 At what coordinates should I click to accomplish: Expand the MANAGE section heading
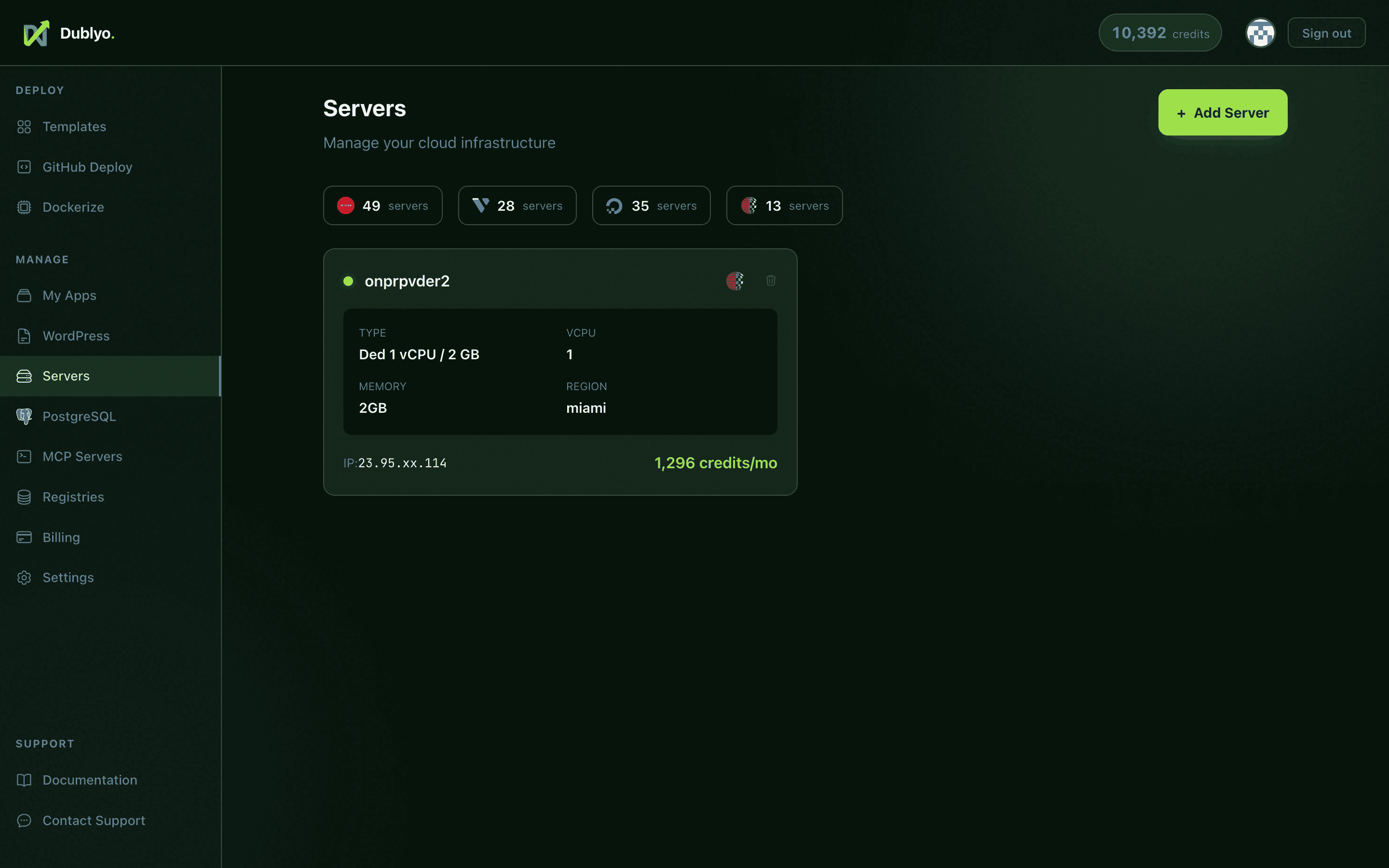pyautogui.click(x=42, y=259)
